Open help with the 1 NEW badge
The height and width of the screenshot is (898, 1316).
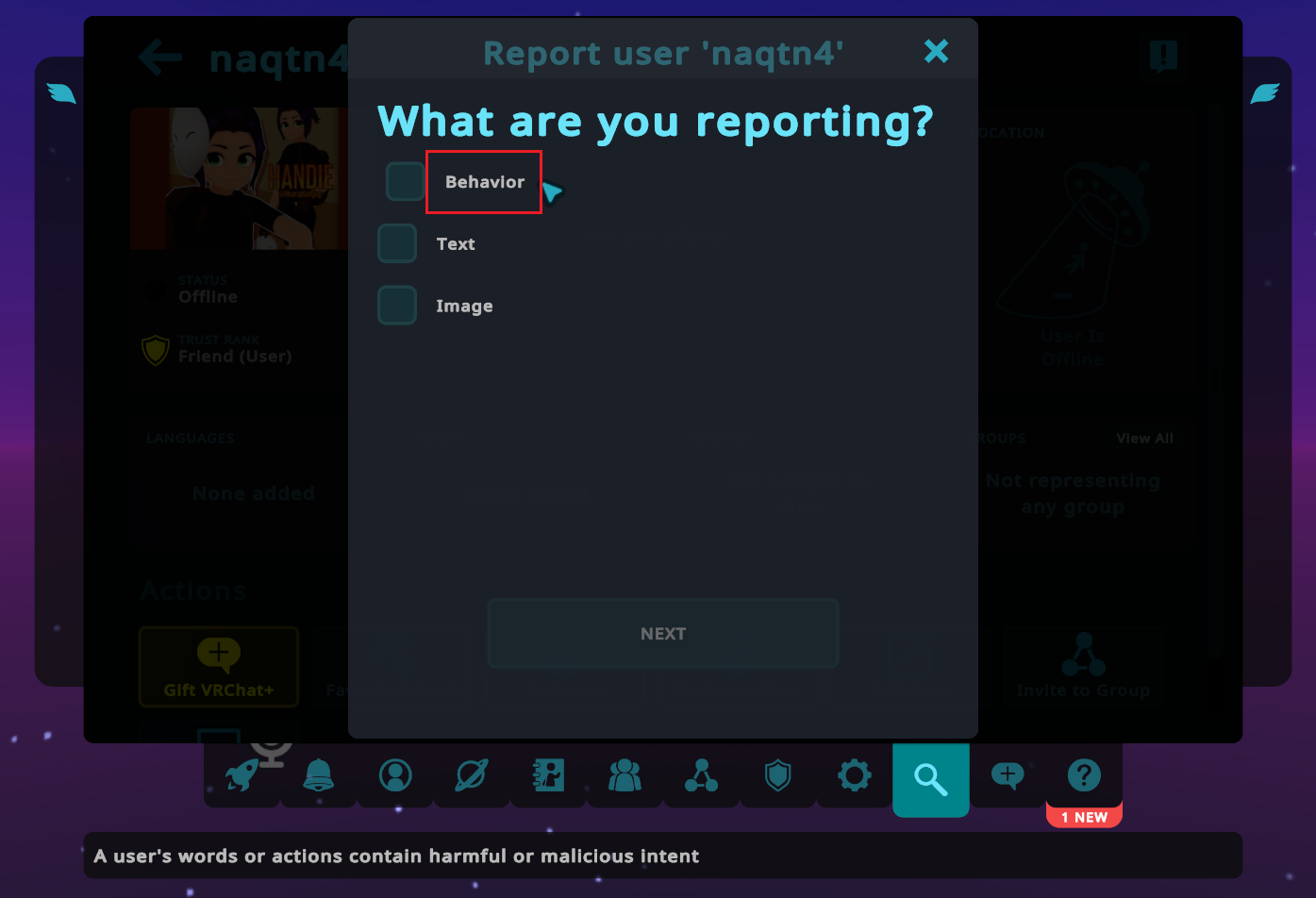pyautogui.click(x=1083, y=775)
